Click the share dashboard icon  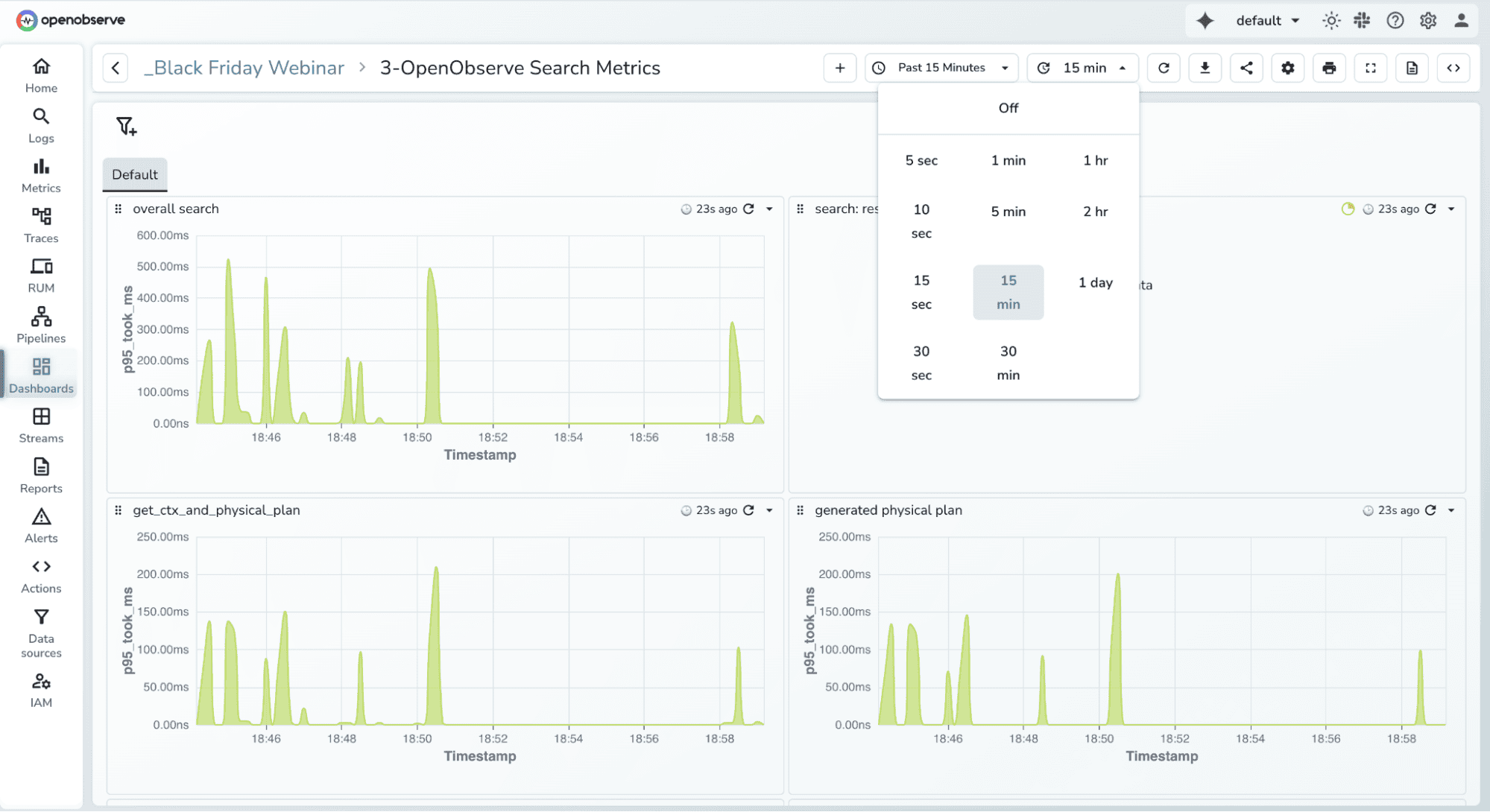coord(1246,68)
